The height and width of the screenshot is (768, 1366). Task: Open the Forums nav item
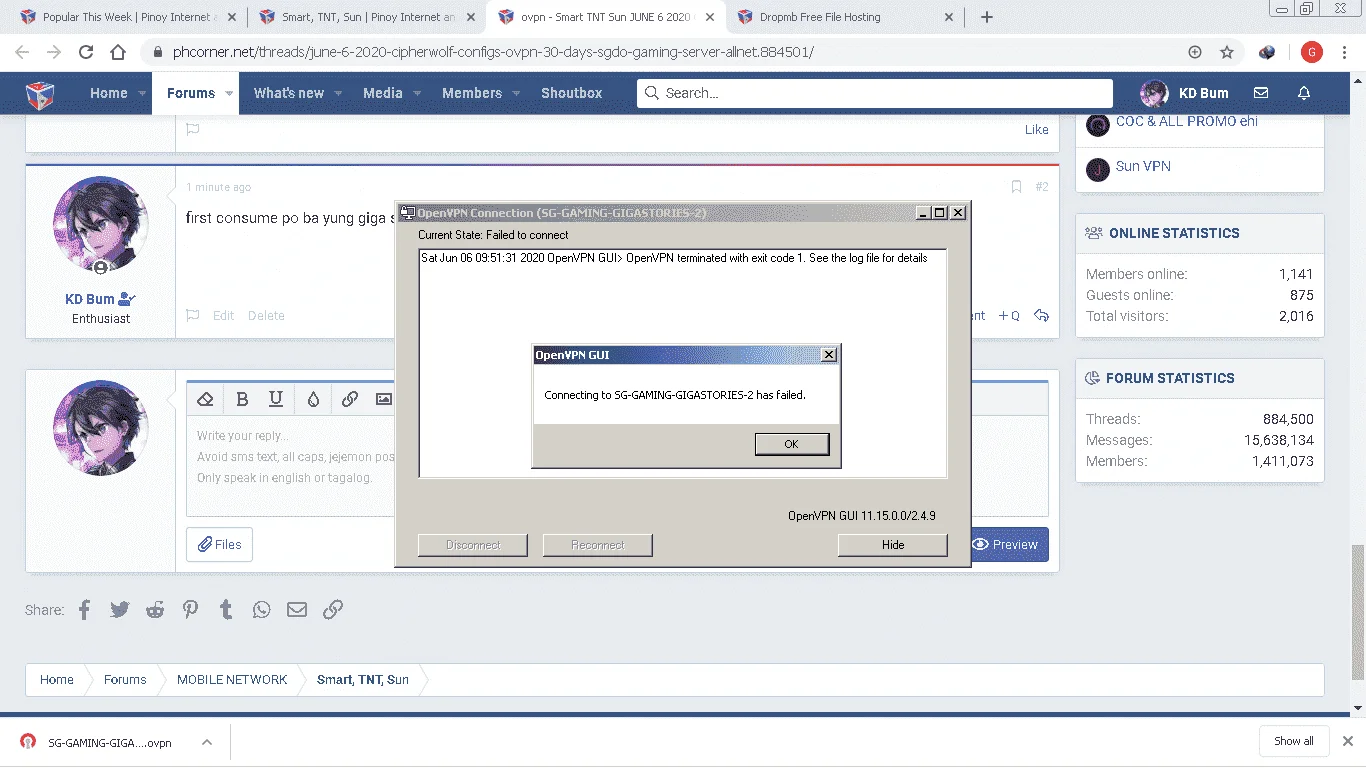(191, 93)
